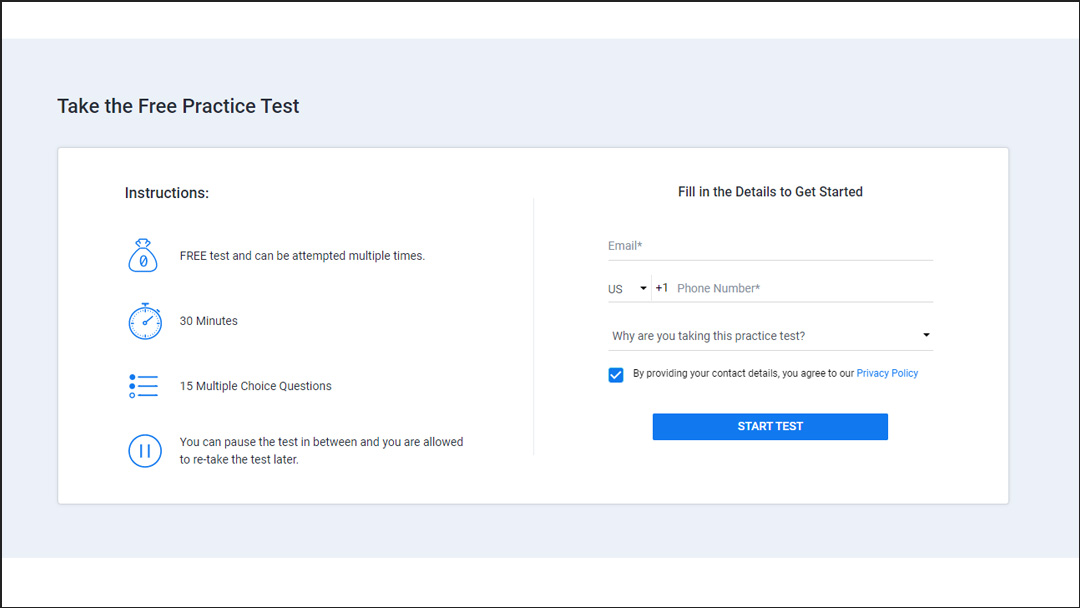Click the +1 dialing code prefix
The width and height of the screenshot is (1080, 608).
662,288
